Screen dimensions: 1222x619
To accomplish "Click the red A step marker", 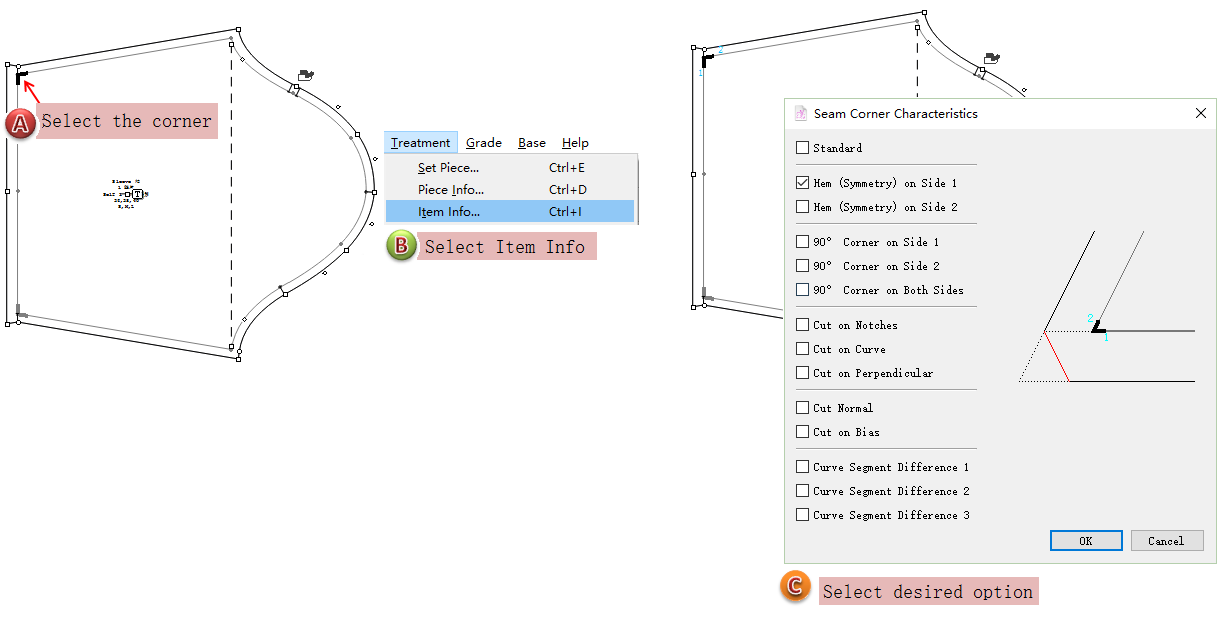I will click(20, 123).
